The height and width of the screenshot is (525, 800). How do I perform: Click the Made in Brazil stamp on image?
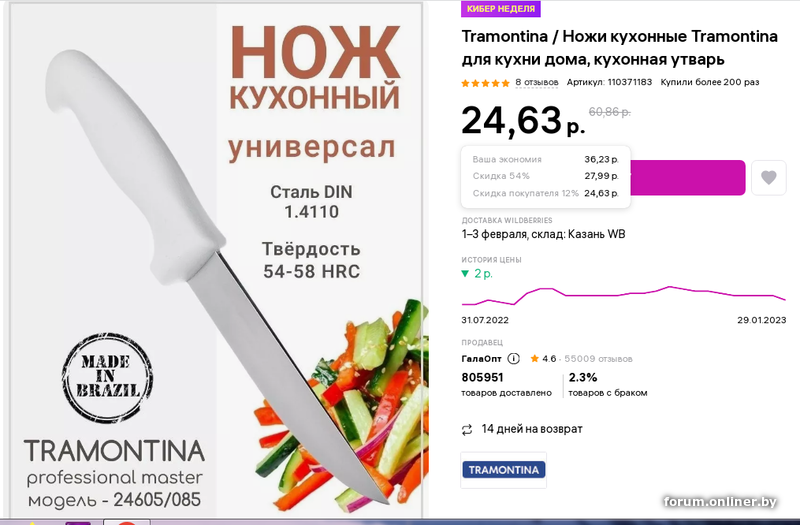[x=107, y=378]
